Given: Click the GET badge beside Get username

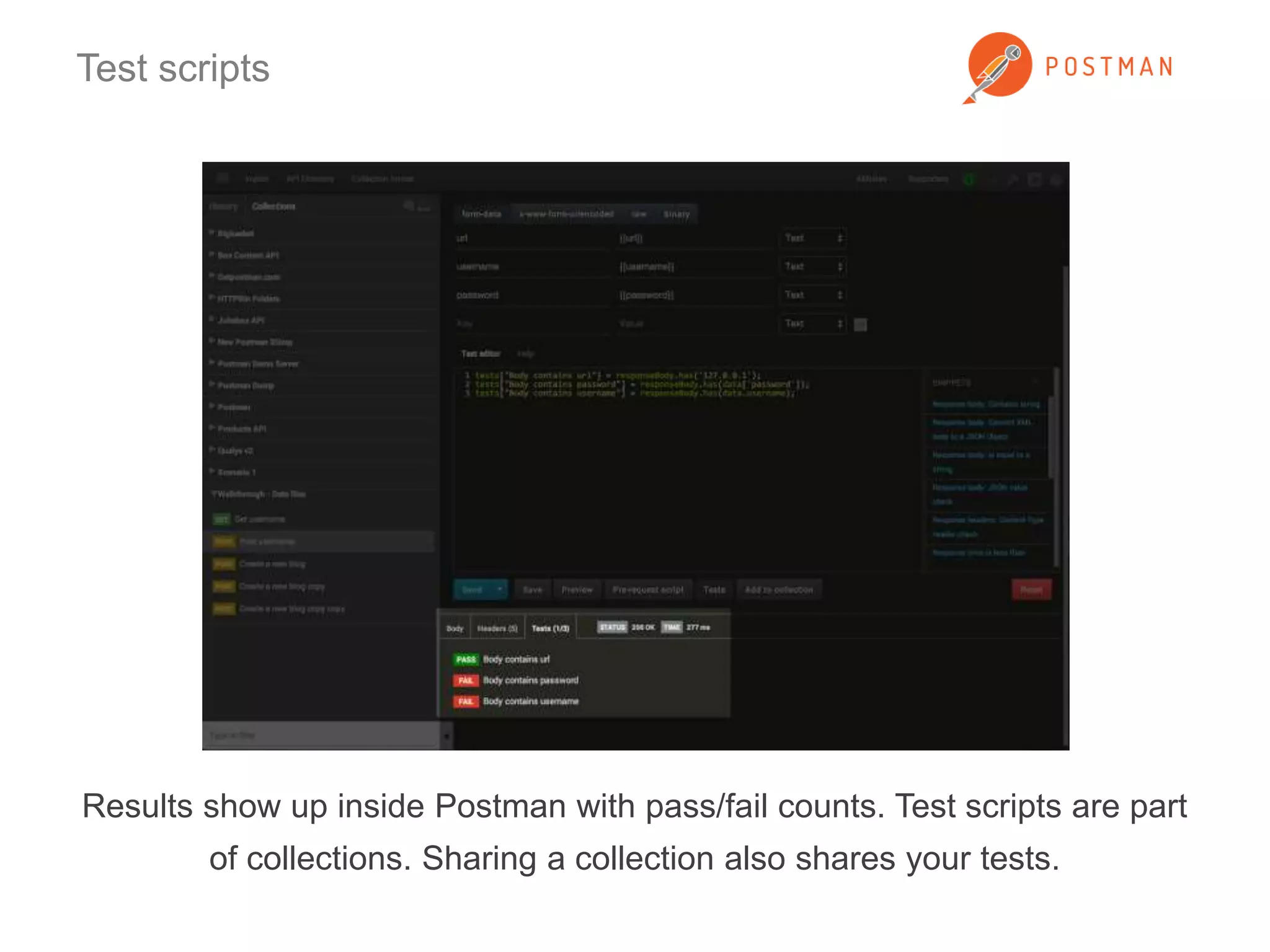Looking at the screenshot, I should [x=221, y=519].
